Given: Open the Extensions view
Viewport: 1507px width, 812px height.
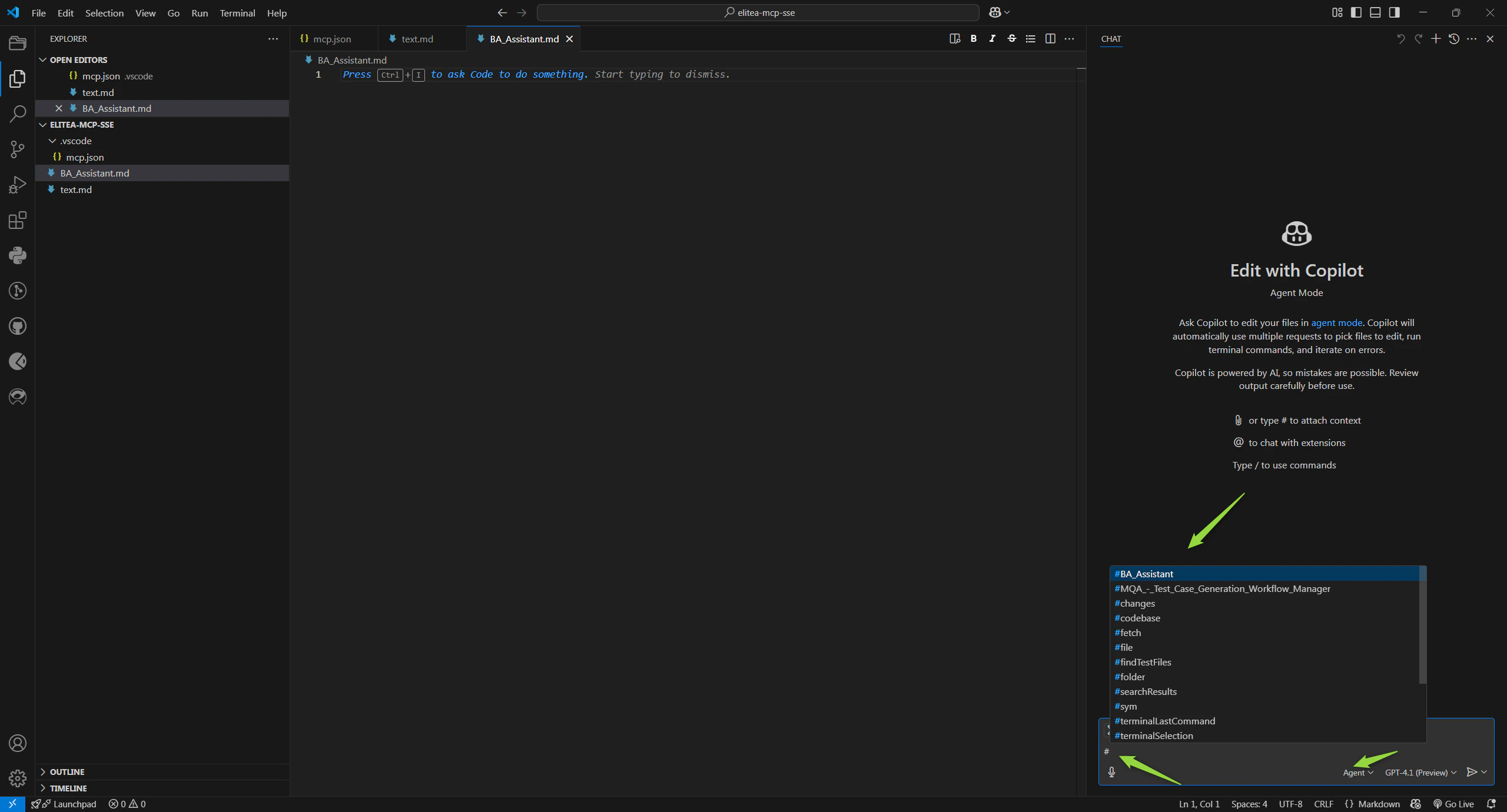Looking at the screenshot, I should pos(17,220).
